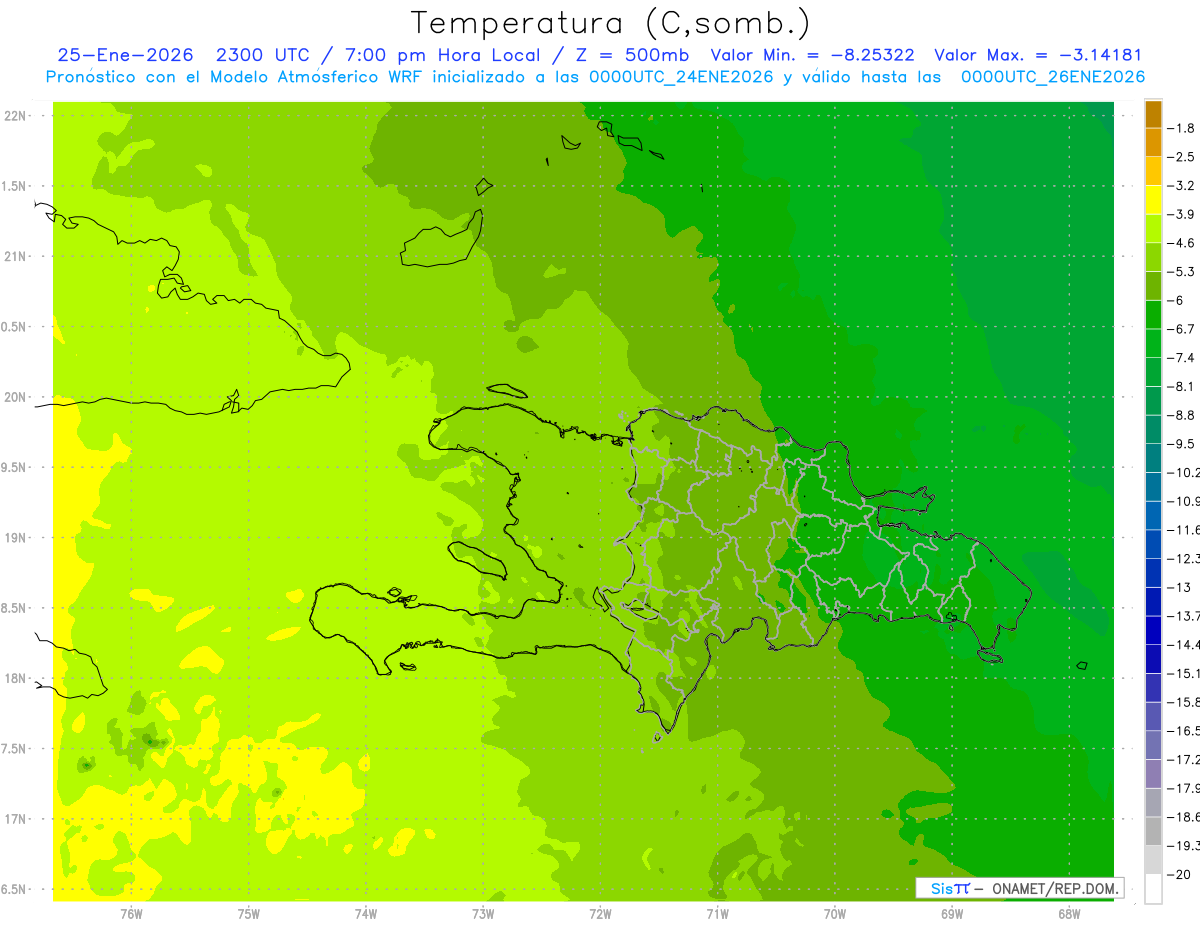Pick the purple swatch between -17.2 and -17.9
This screenshot has height=927, width=1200.
pos(1153,775)
